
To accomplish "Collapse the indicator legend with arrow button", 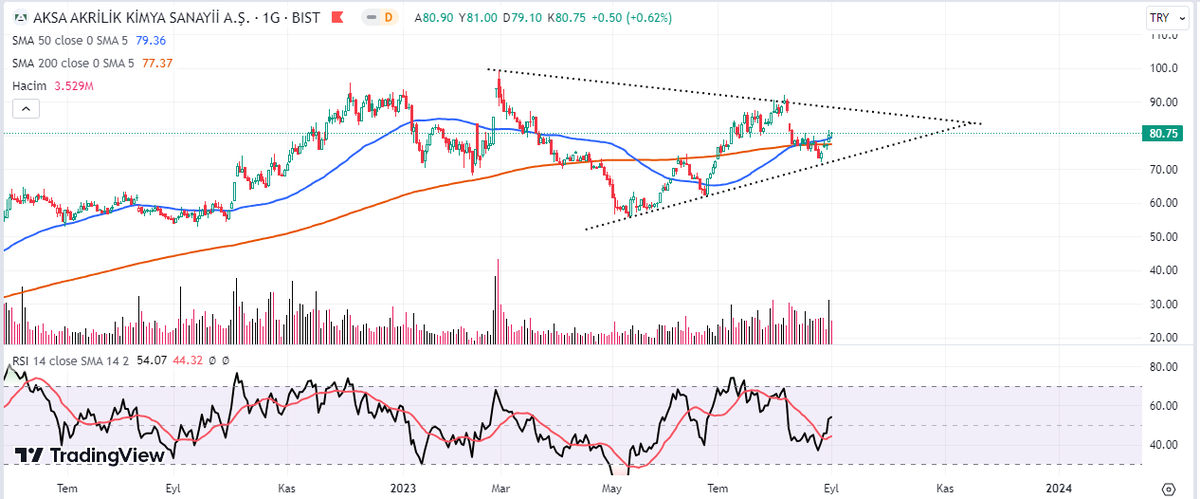I will (28, 109).
